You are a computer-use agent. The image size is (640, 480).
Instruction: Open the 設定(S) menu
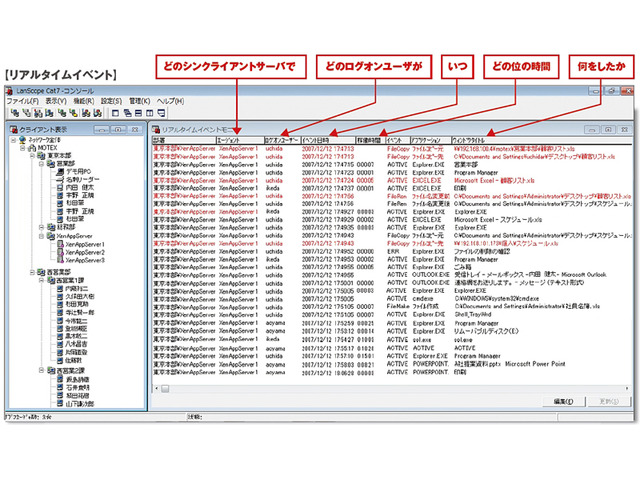[111, 101]
